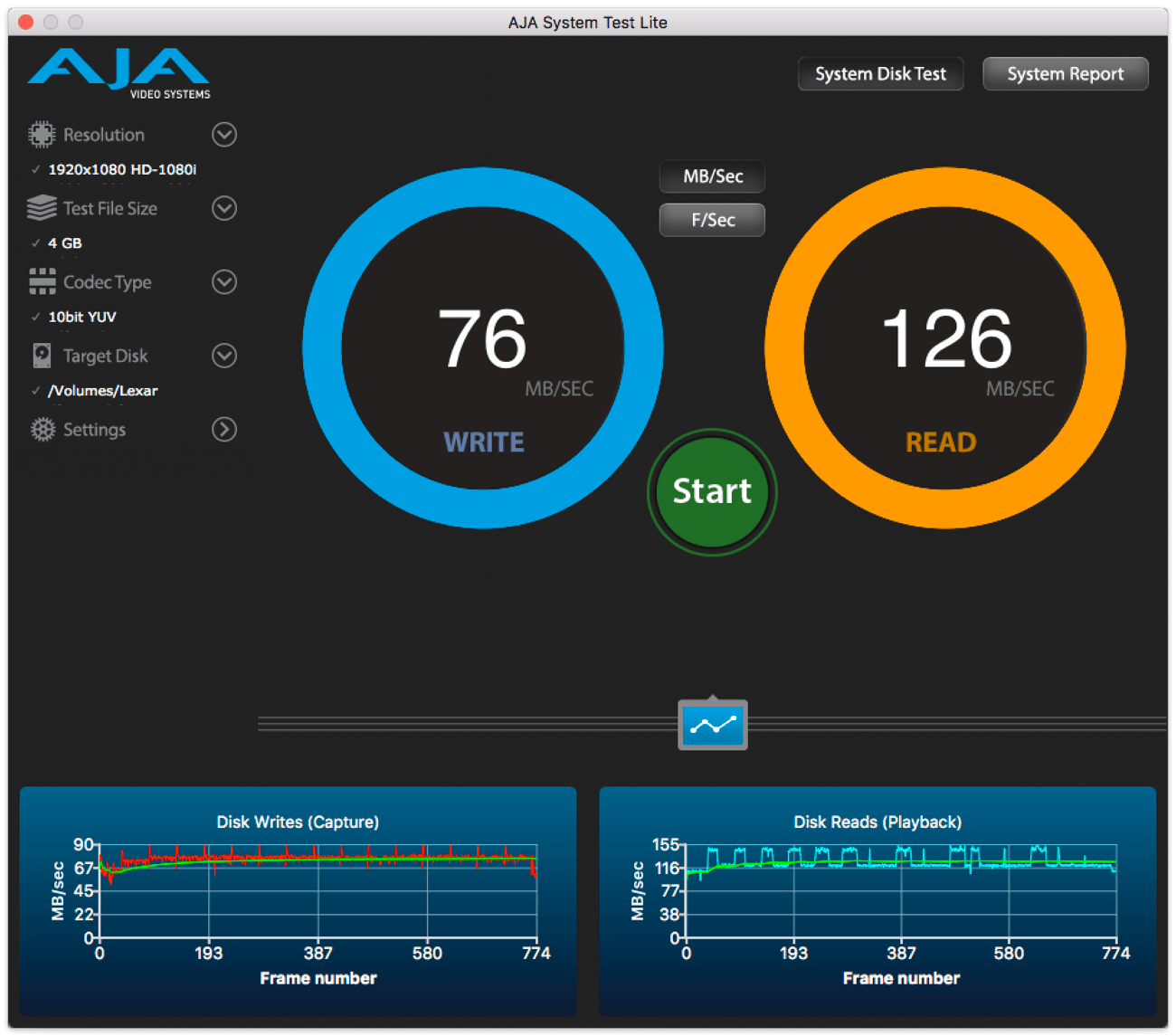The height and width of the screenshot is (1036, 1176).
Task: Select the /Volumes/Lexar target disk entry
Action: 103,391
